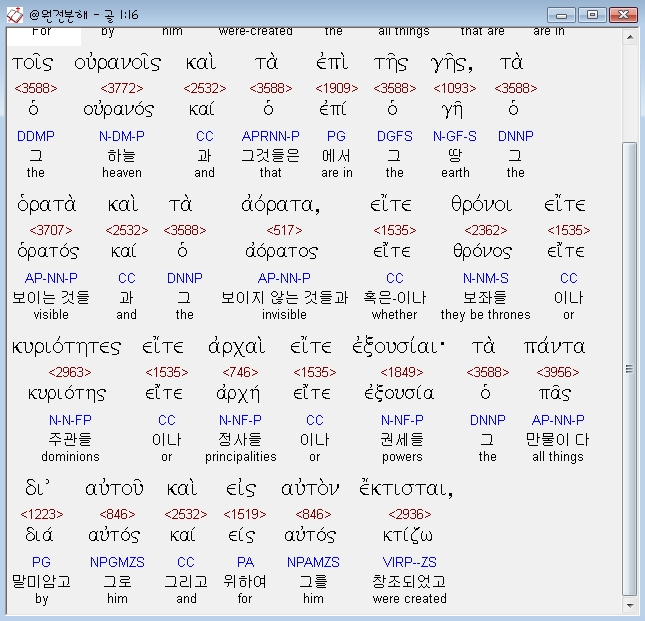Click Strong's number <3772>
Image resolution: width=645 pixels, height=621 pixels.
coord(122,88)
